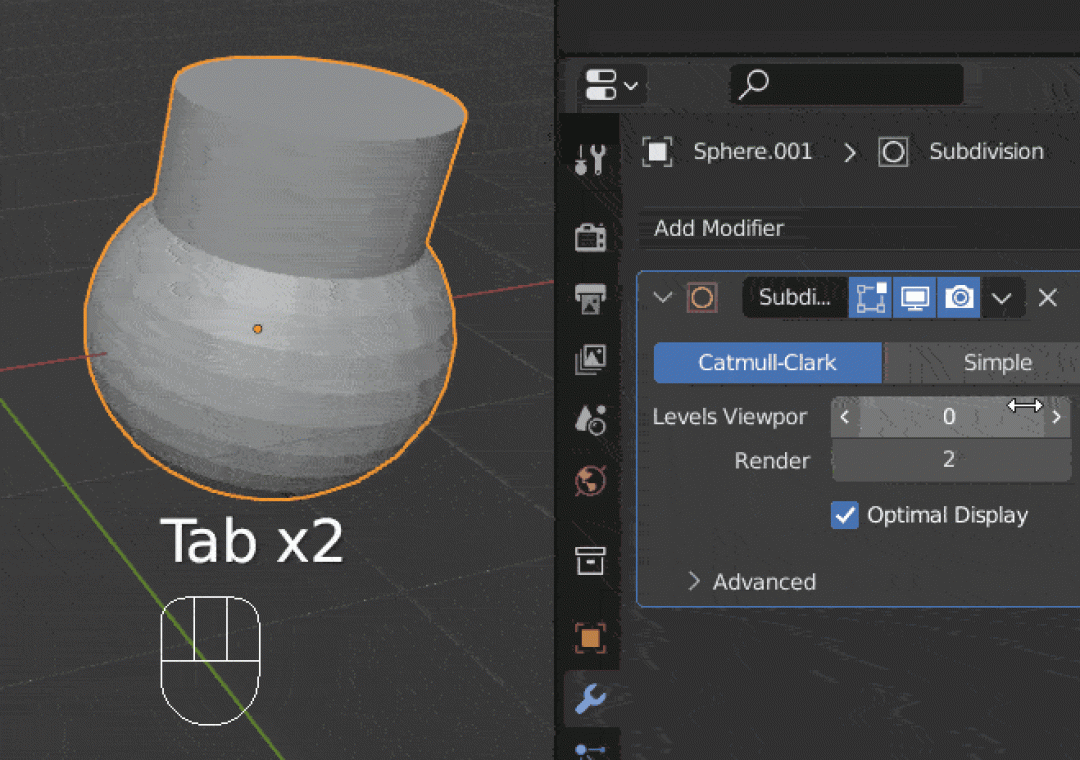Viewport: 1080px width, 760px height.
Task: Open the Render properties tab
Action: (590, 237)
